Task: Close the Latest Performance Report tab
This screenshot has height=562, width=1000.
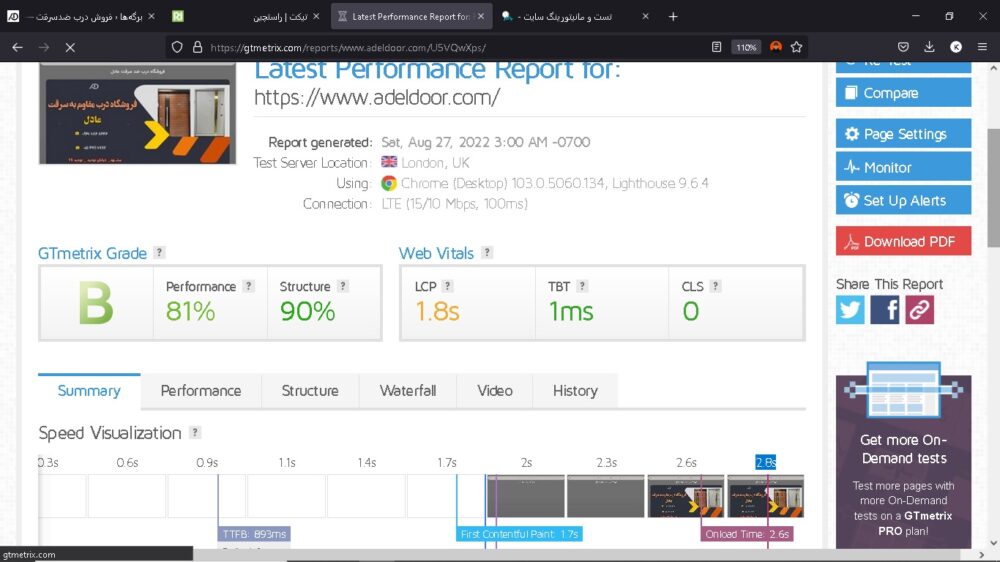Action: click(x=481, y=17)
